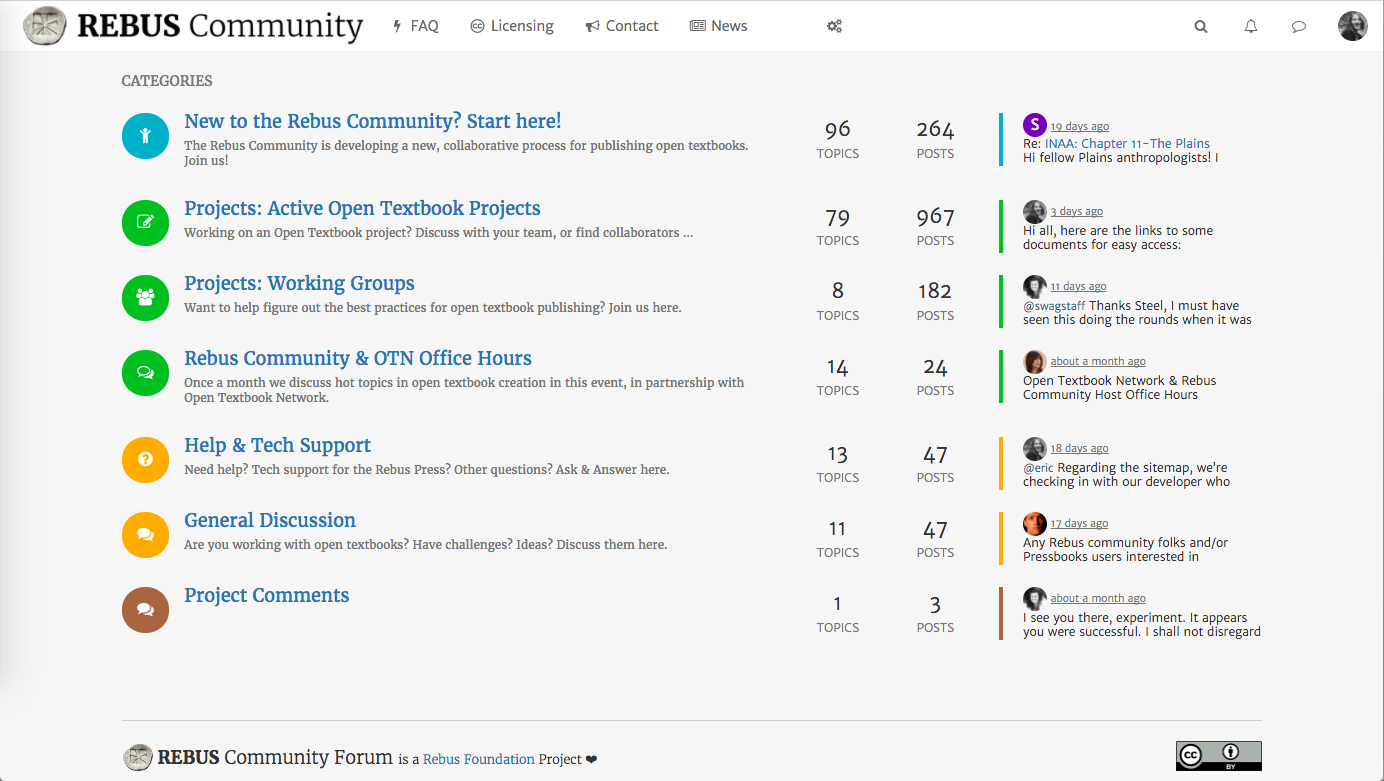This screenshot has width=1384, height=781.
Task: Click the brown comments icon for Project Comments
Action: (x=145, y=609)
